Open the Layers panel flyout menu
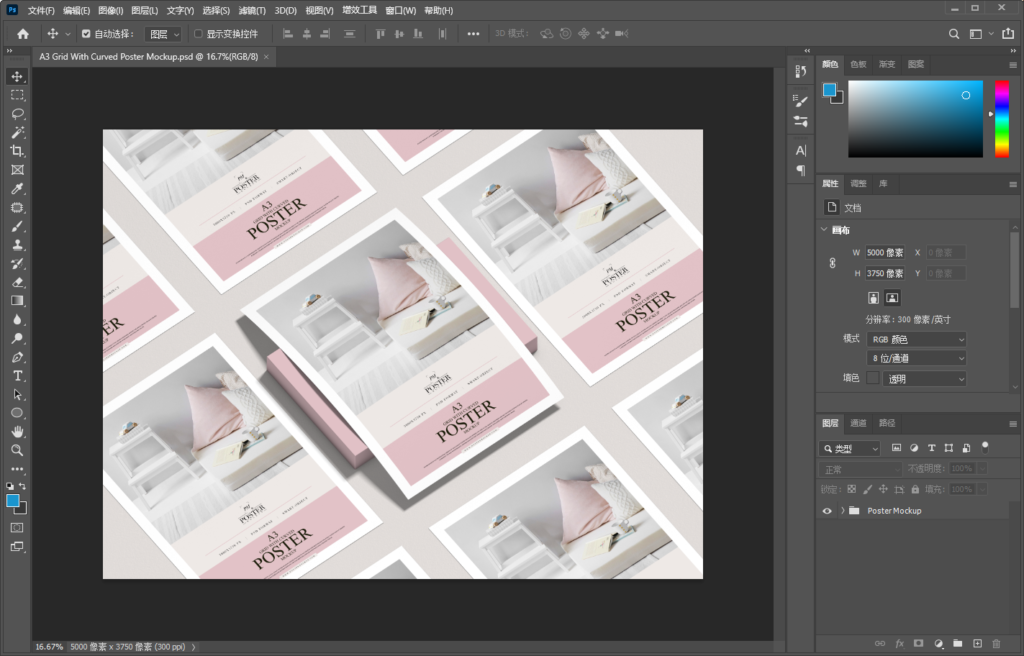This screenshot has width=1024, height=656. 1013,423
